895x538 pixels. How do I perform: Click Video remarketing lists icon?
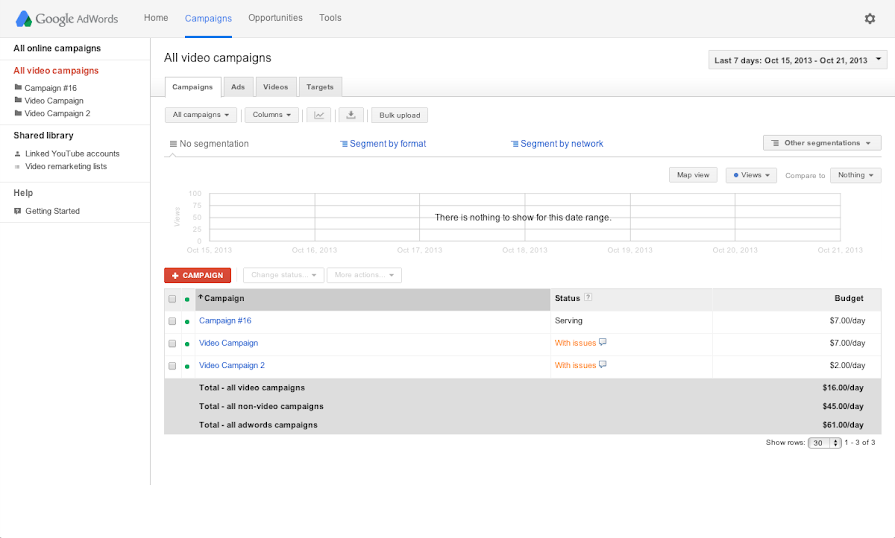tap(17, 167)
